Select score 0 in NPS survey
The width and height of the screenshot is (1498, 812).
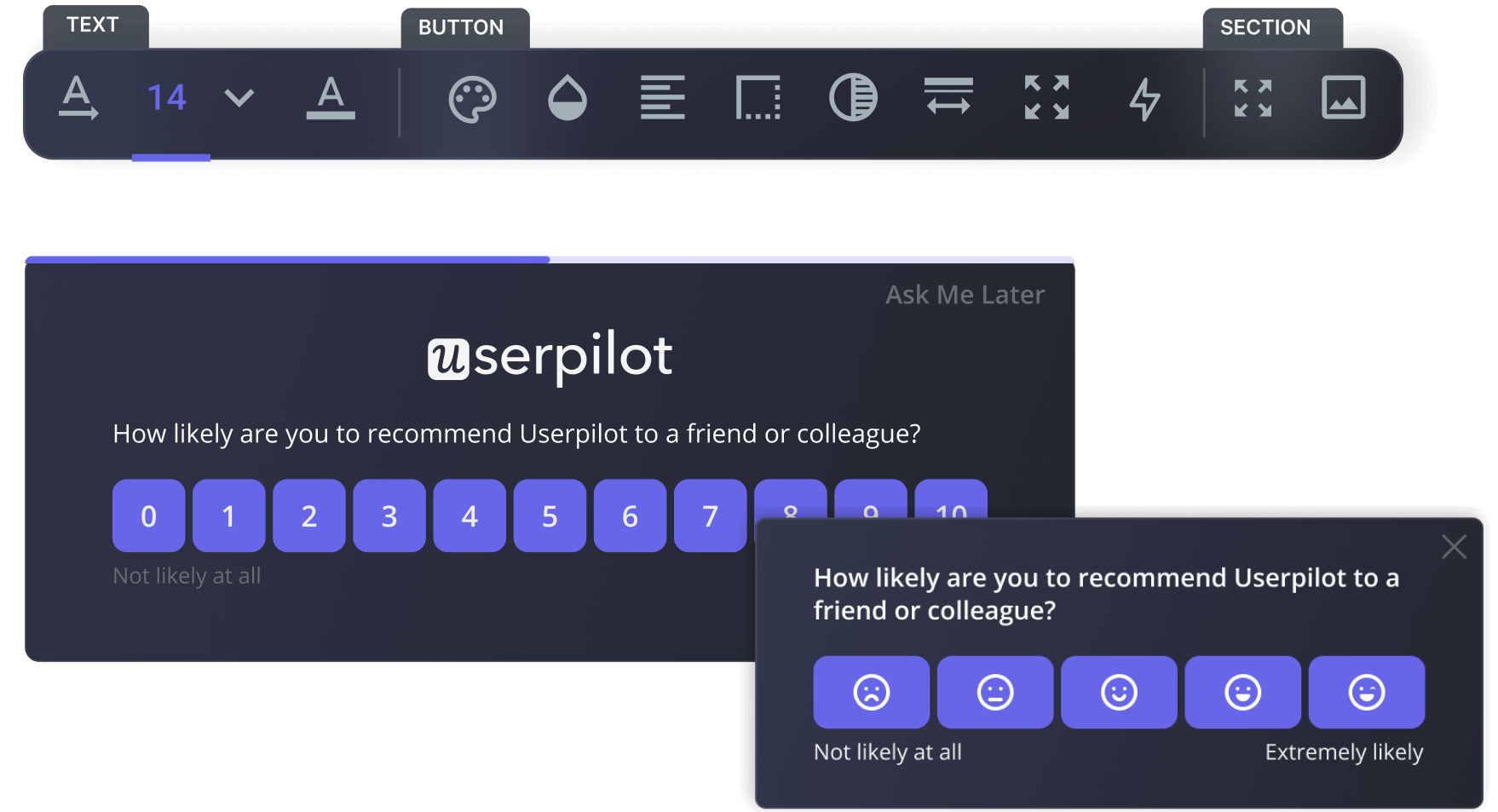148,516
